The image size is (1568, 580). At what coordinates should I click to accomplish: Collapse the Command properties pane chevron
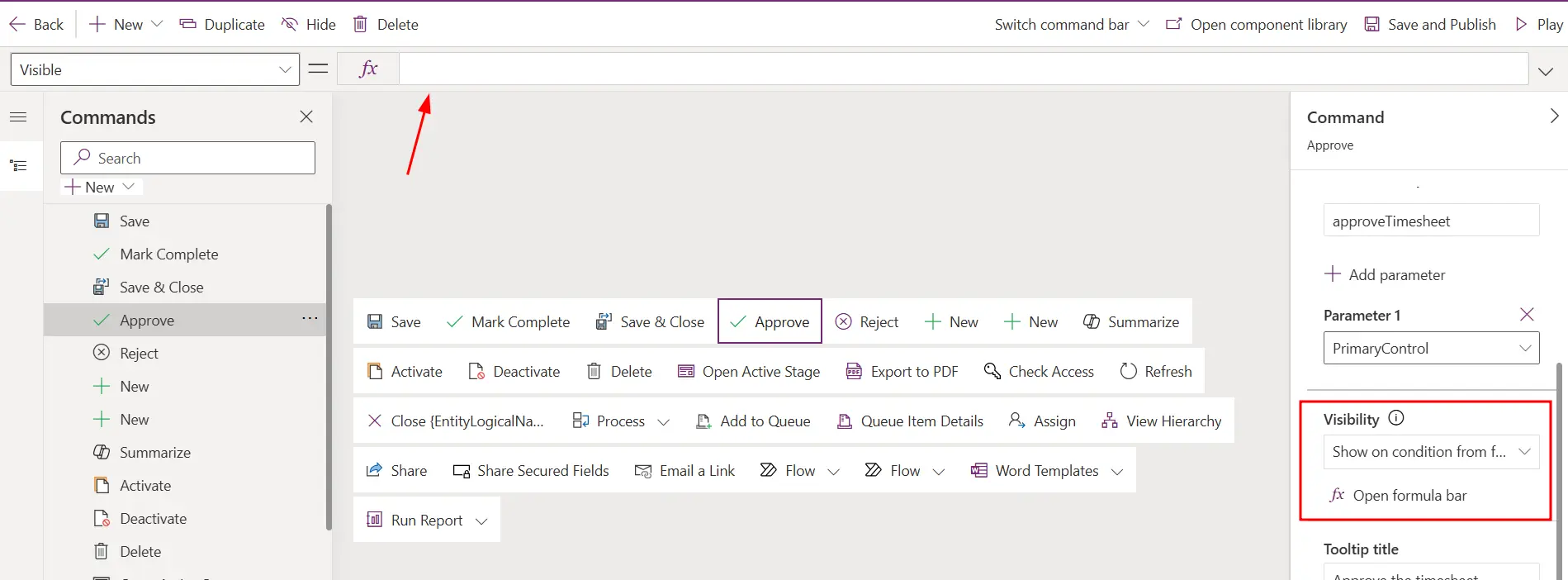(1554, 116)
